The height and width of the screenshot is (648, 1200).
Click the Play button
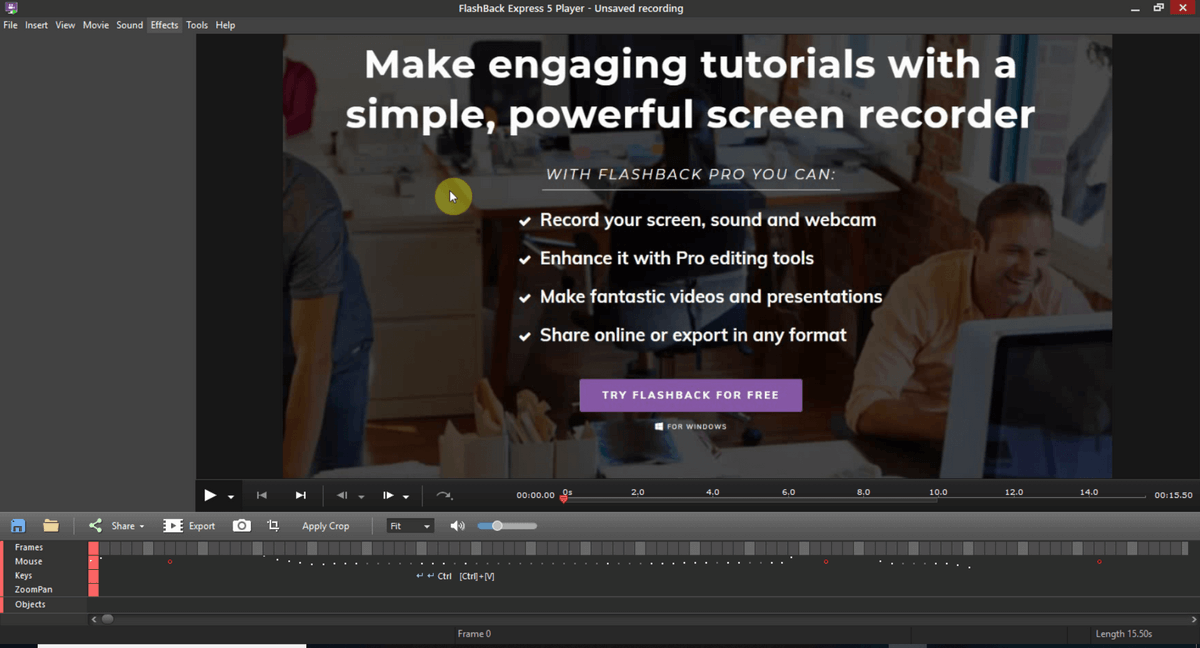tap(210, 495)
